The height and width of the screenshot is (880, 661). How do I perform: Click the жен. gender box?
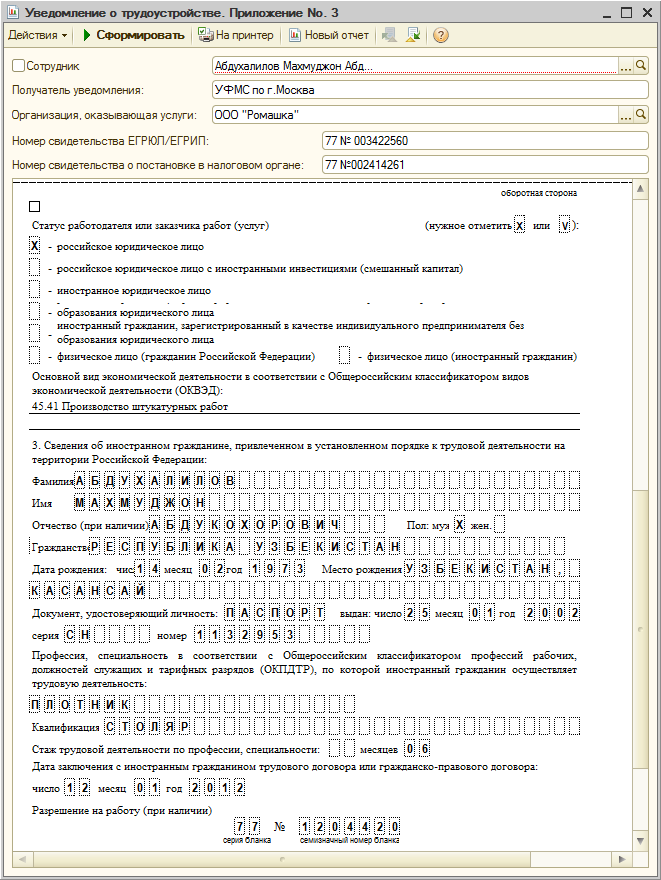(499, 525)
